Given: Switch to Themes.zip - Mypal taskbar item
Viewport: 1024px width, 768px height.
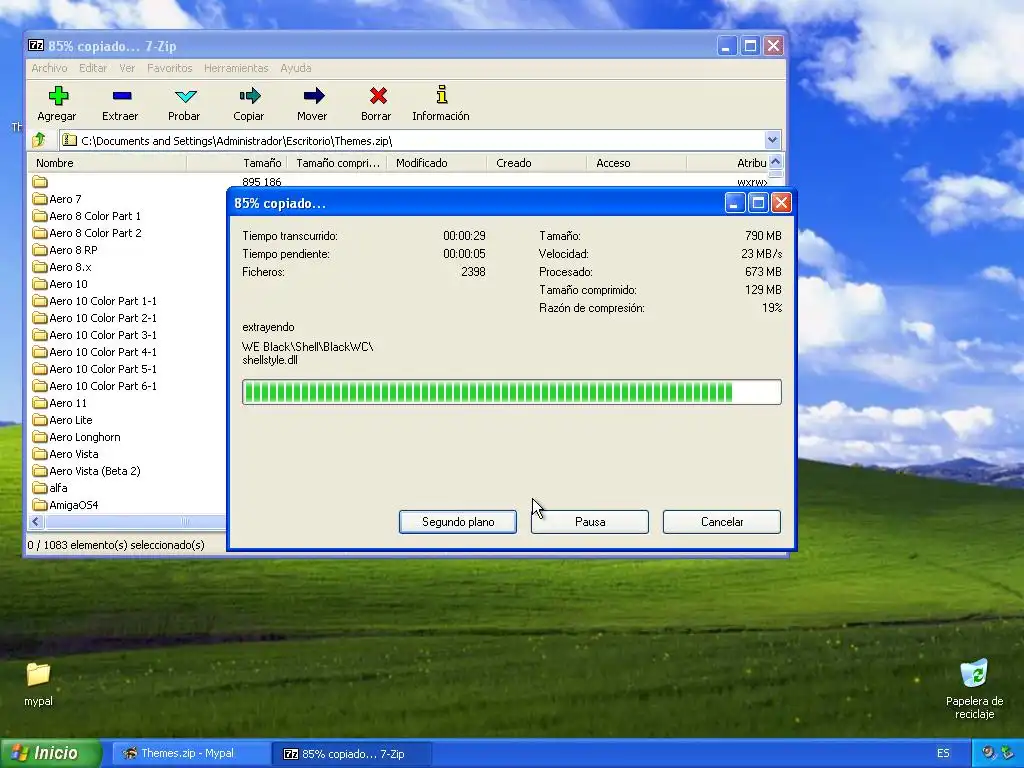Looking at the screenshot, I should [189, 753].
